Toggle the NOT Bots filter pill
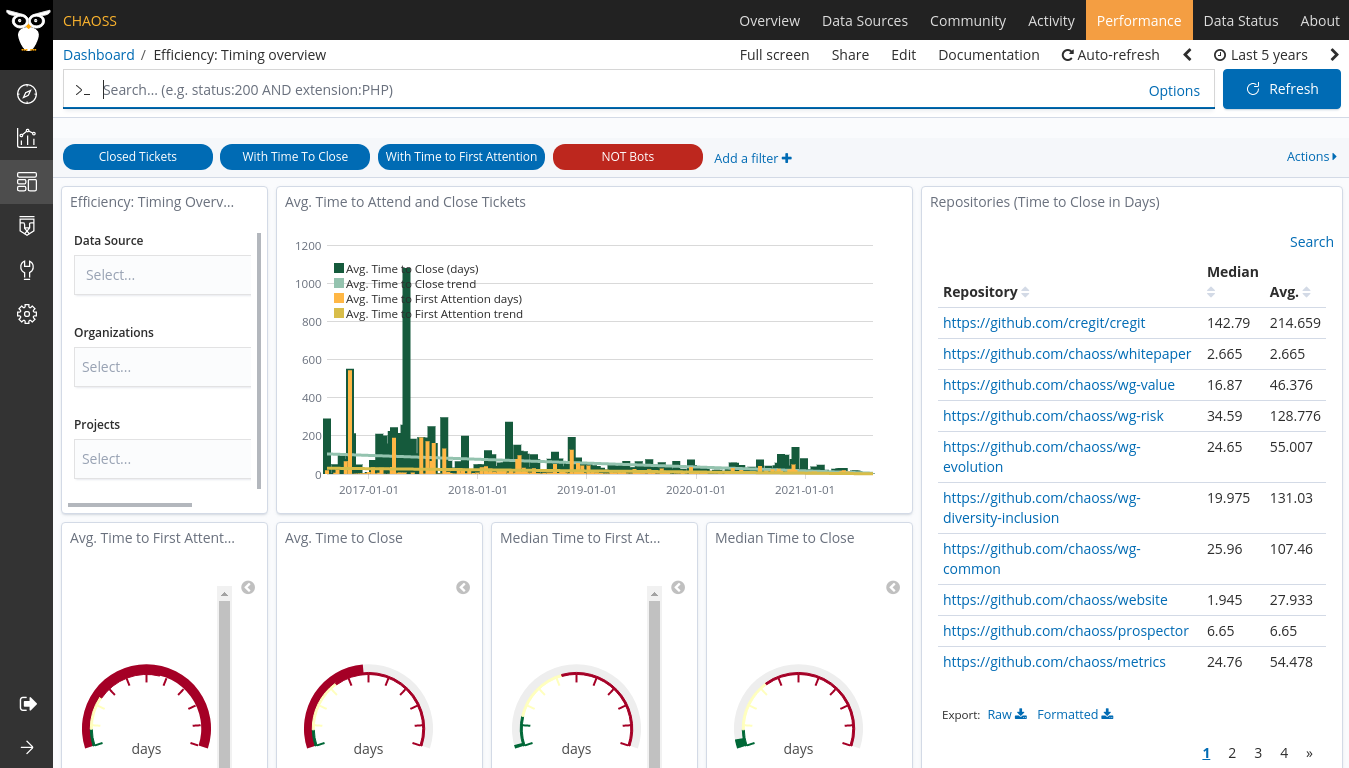The width and height of the screenshot is (1349, 768). tap(628, 157)
